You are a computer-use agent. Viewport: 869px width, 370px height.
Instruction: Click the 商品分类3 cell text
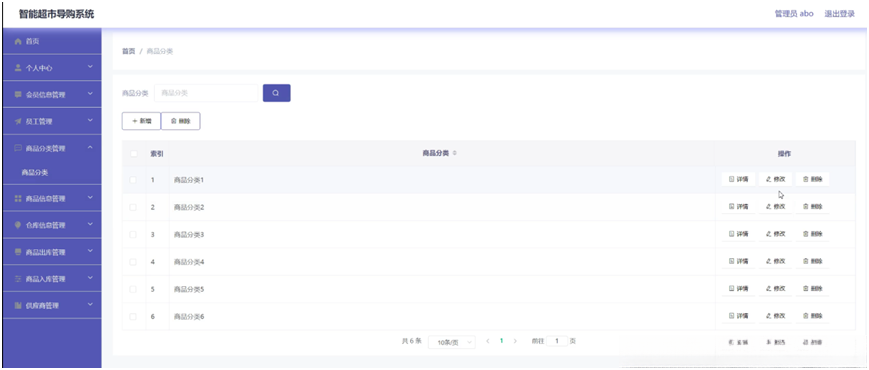[189, 235]
